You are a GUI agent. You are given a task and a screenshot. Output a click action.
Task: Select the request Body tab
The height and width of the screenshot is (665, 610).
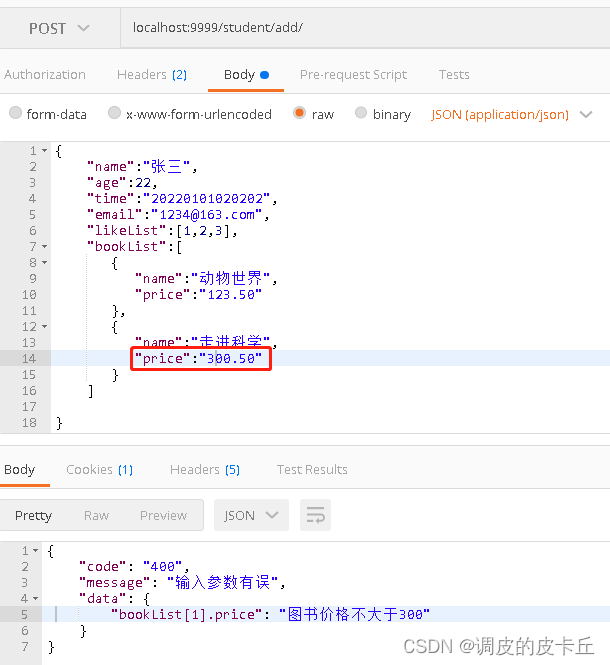[246, 75]
